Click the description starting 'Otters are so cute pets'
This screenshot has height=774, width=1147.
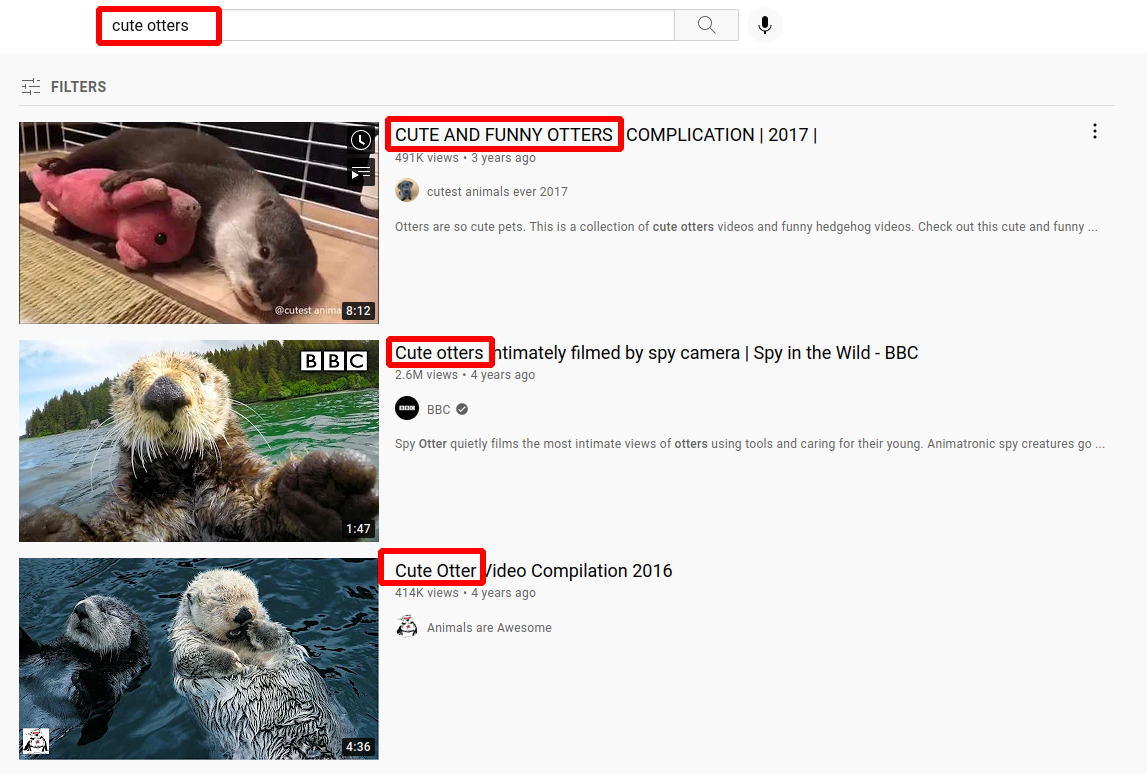pos(746,227)
